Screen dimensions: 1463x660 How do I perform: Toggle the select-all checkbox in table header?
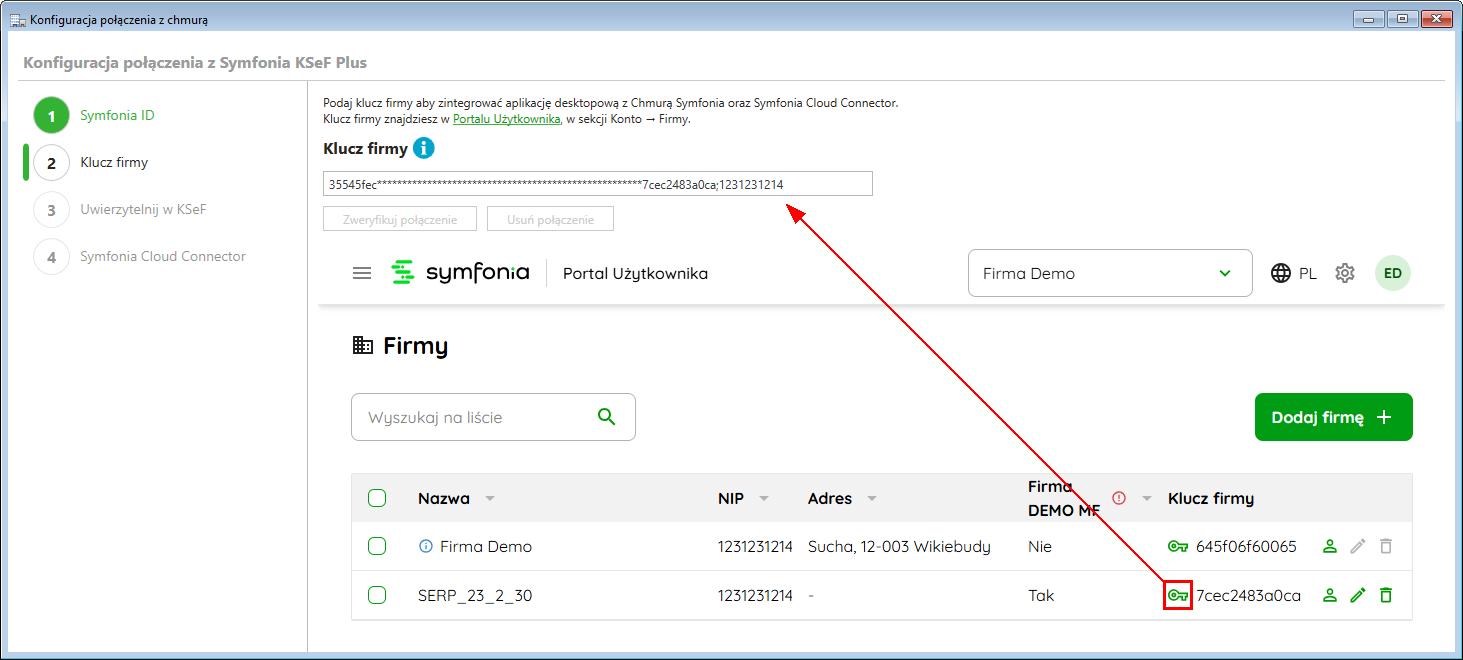coord(377,498)
